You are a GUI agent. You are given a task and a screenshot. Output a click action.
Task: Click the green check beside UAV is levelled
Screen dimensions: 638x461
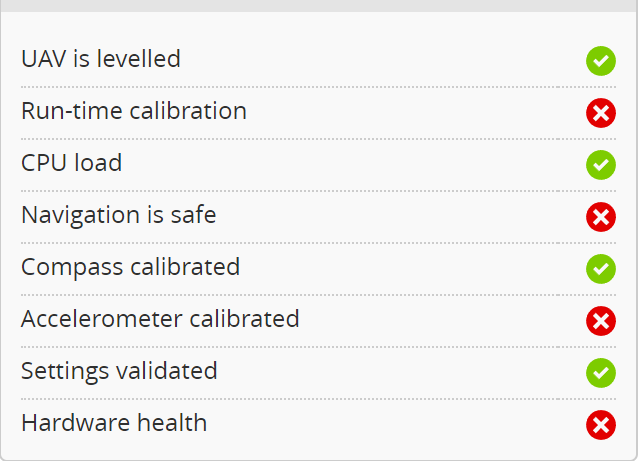click(600, 61)
